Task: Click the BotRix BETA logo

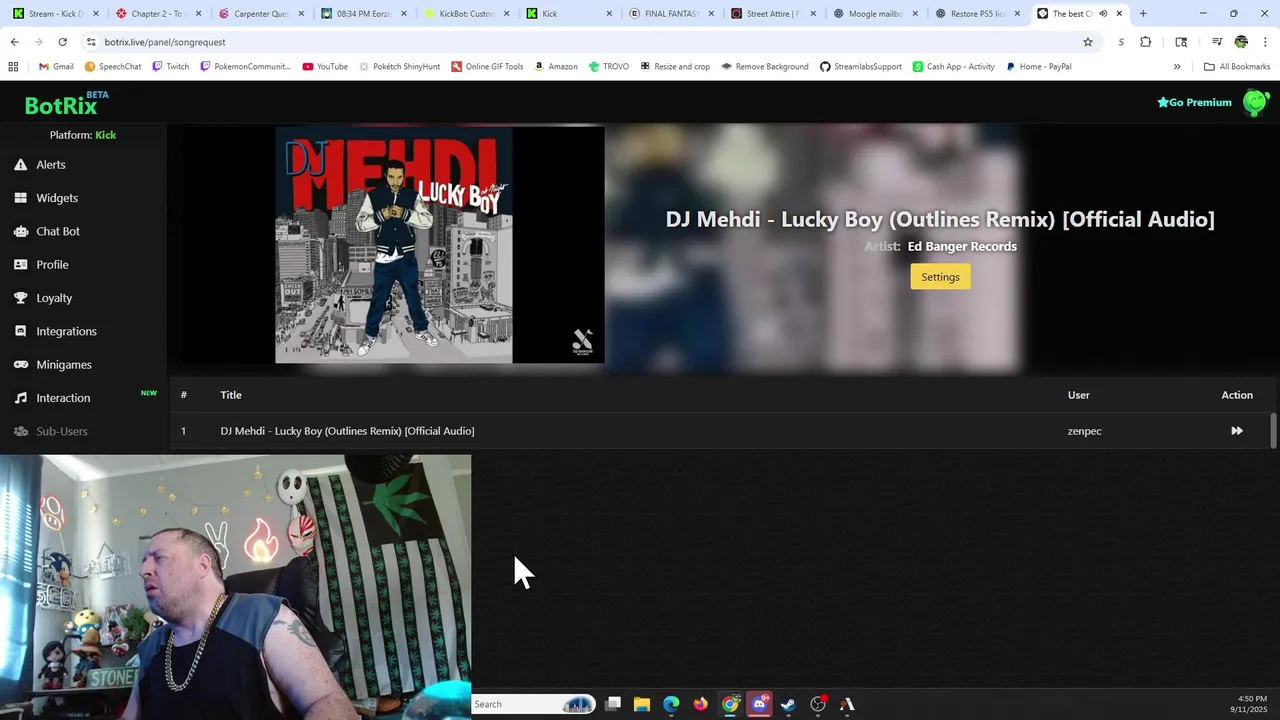Action: [x=66, y=104]
